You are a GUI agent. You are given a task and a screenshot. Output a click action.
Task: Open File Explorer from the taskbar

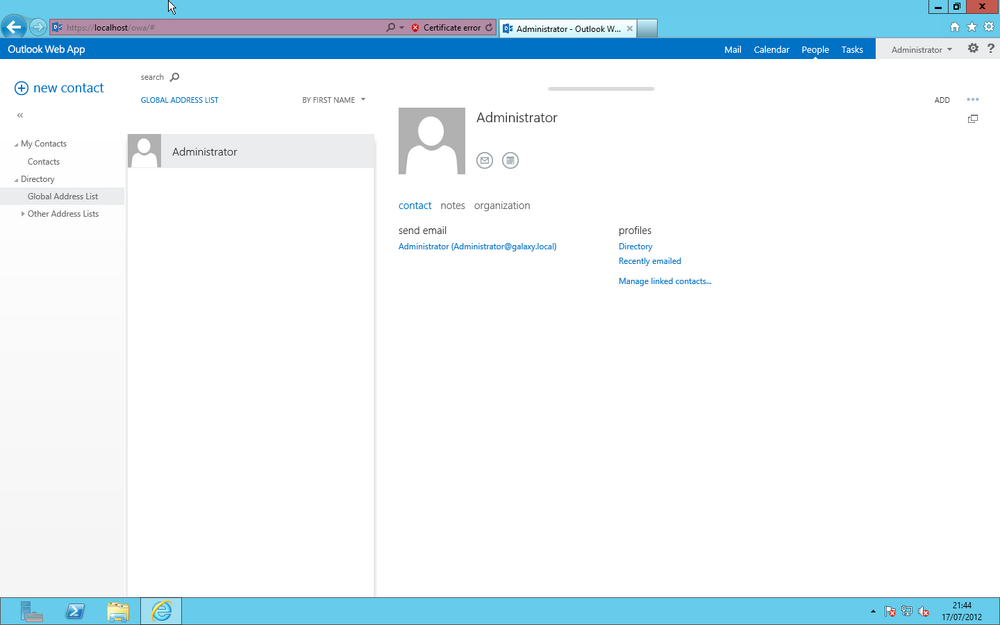tap(118, 611)
